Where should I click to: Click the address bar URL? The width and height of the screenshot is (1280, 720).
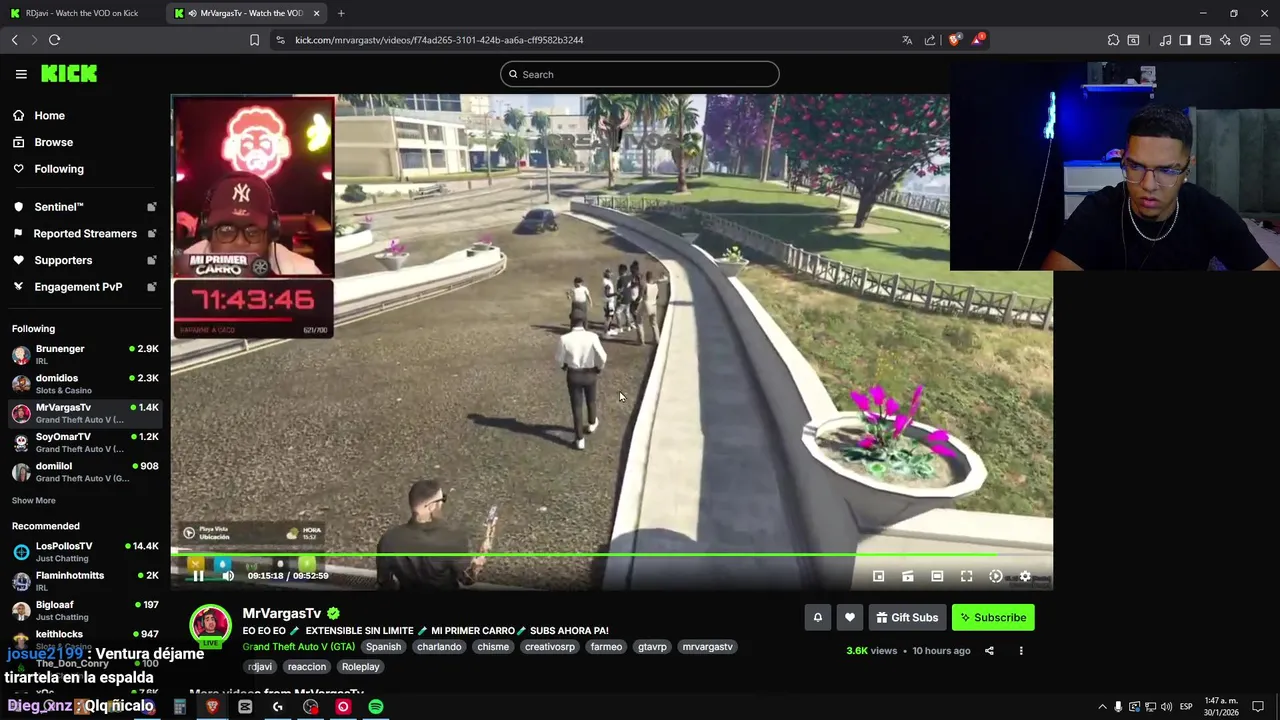pos(439,40)
